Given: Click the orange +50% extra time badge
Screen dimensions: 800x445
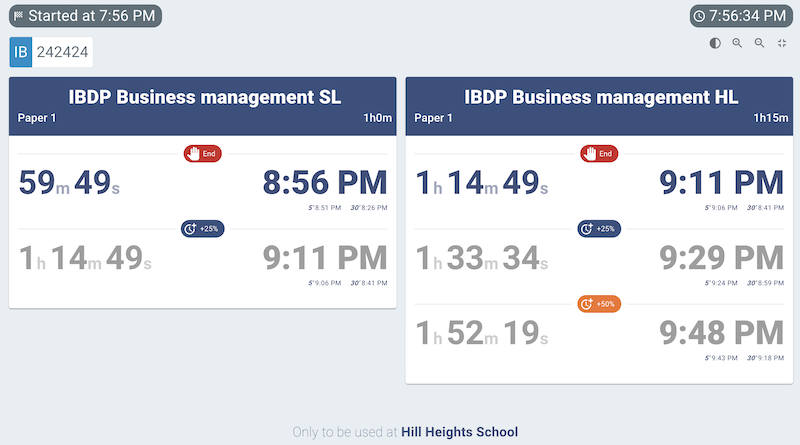Looking at the screenshot, I should (x=598, y=303).
